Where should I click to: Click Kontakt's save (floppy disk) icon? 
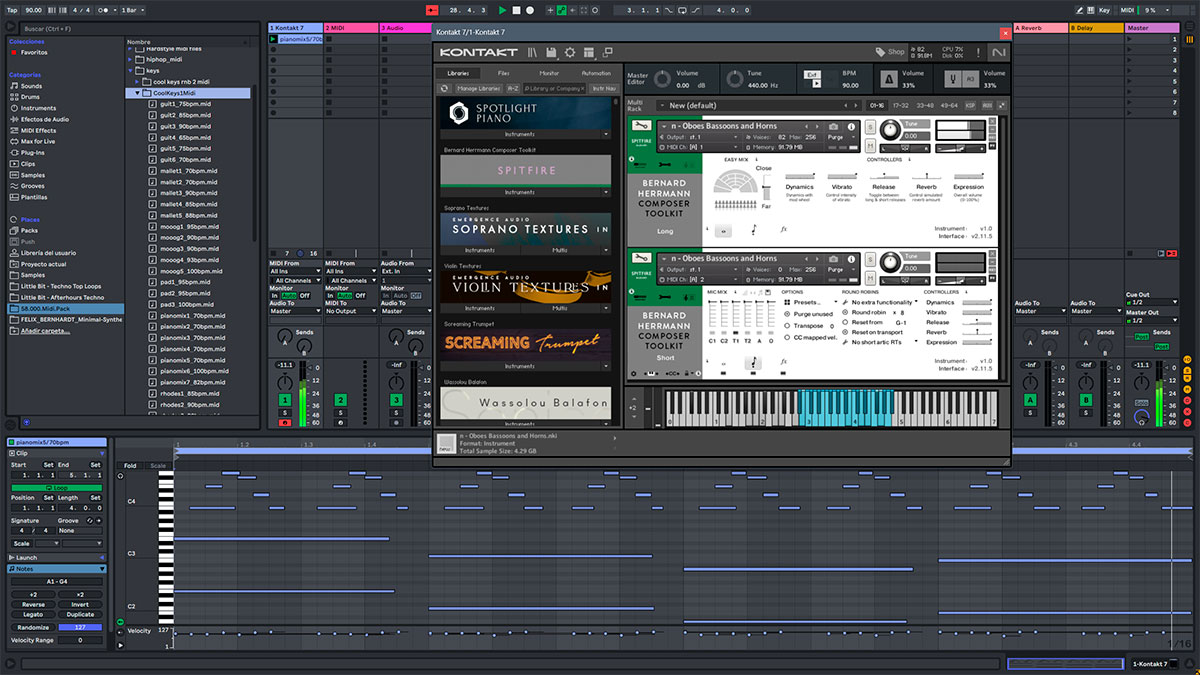[552, 52]
